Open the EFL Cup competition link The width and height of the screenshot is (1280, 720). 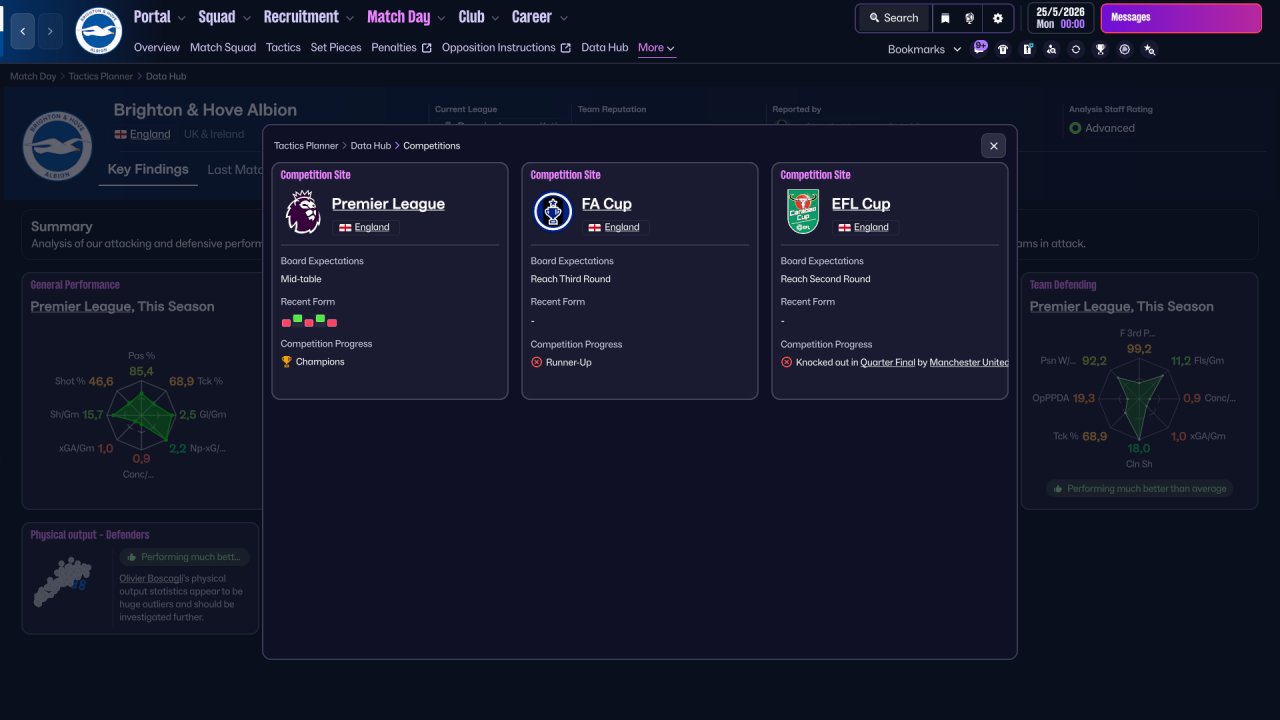(x=861, y=204)
